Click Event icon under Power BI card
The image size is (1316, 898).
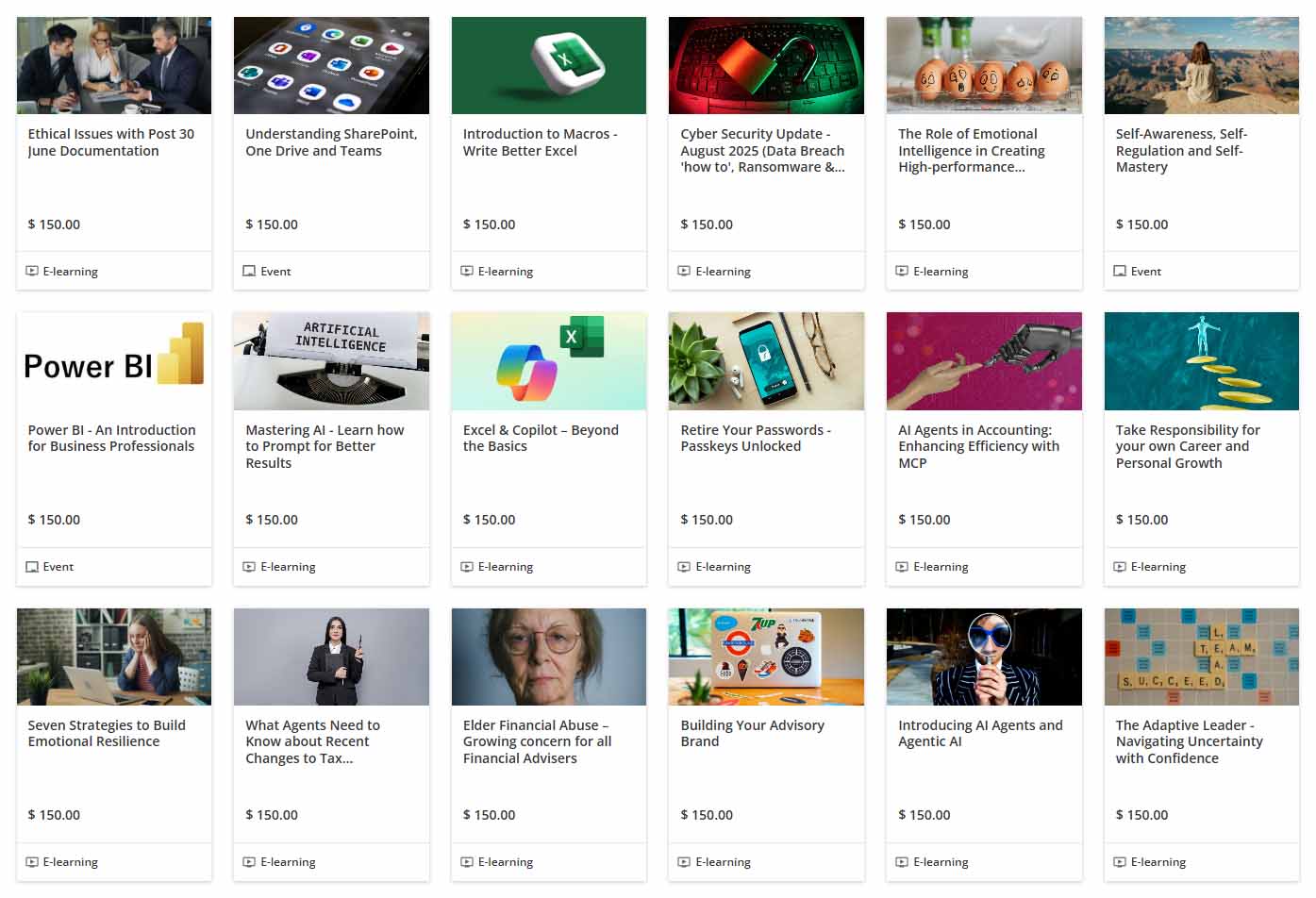[x=32, y=567]
